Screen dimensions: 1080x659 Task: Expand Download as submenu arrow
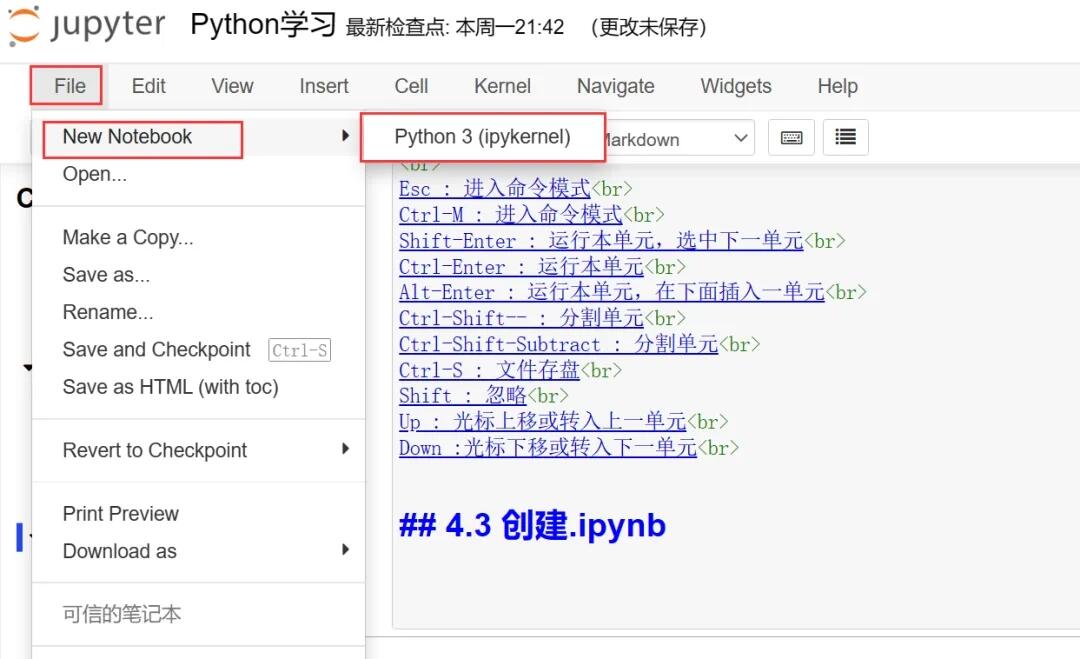(x=346, y=550)
